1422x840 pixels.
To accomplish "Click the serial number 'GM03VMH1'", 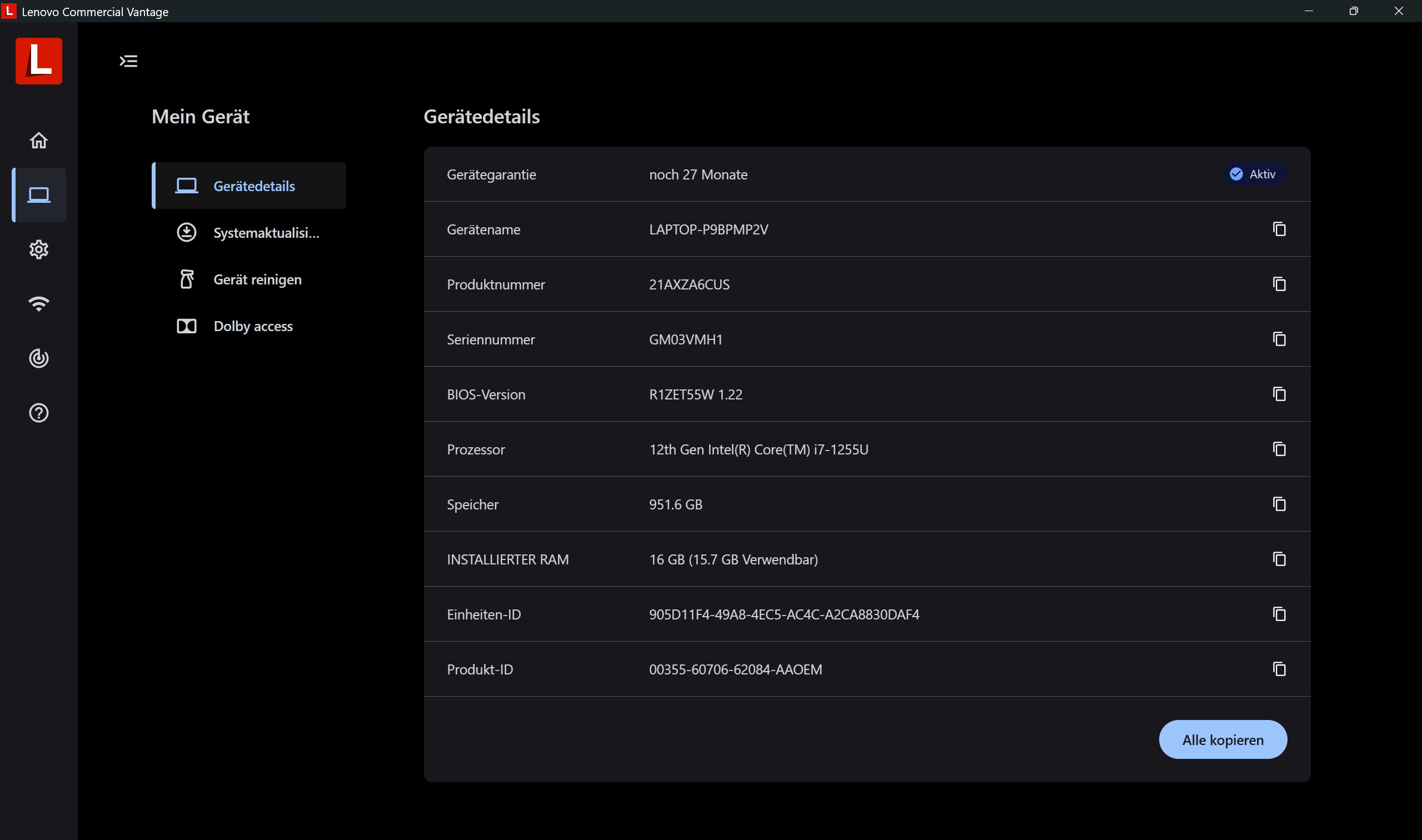I will tap(686, 339).
